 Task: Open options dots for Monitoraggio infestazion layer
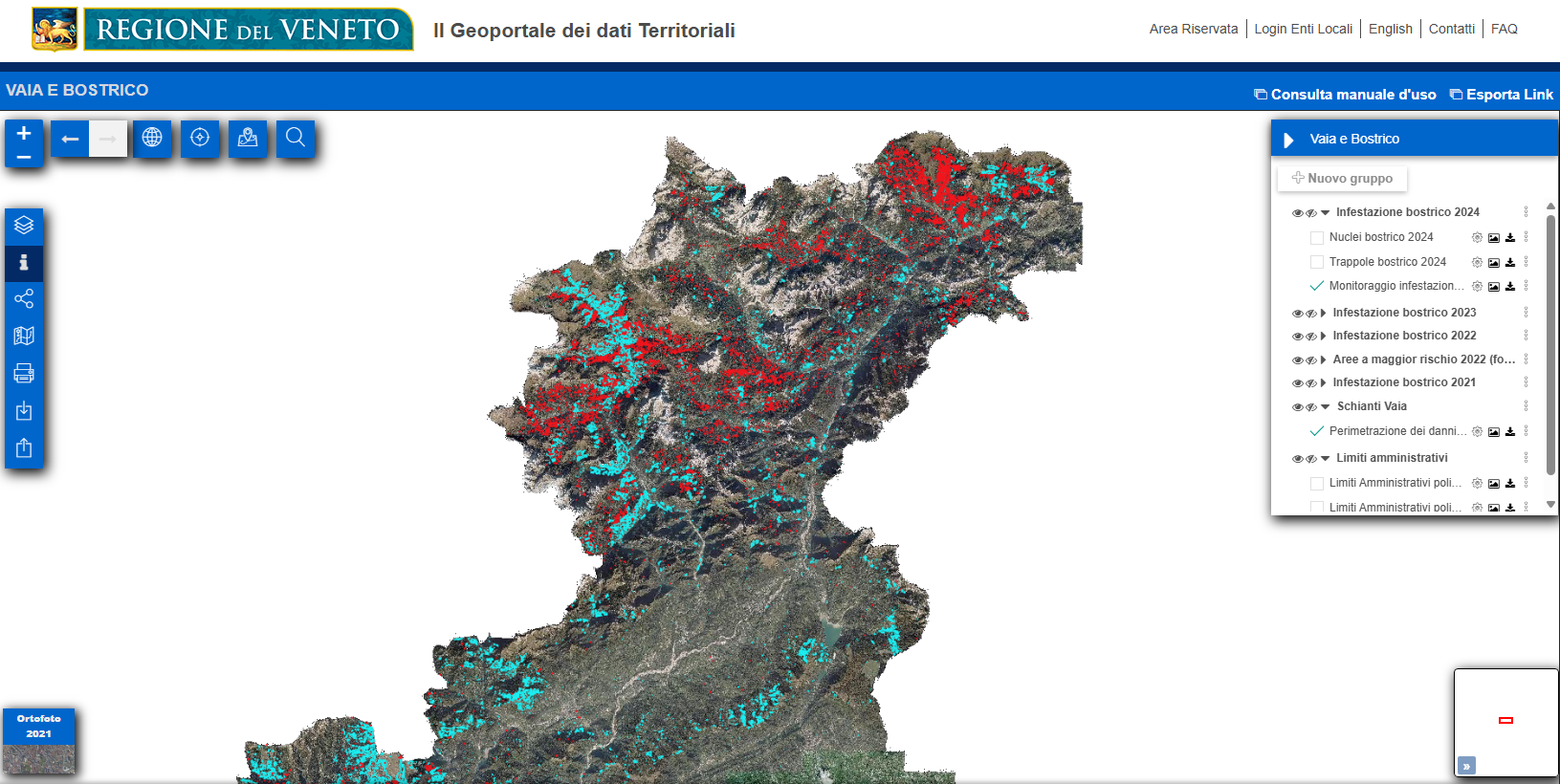[1526, 286]
